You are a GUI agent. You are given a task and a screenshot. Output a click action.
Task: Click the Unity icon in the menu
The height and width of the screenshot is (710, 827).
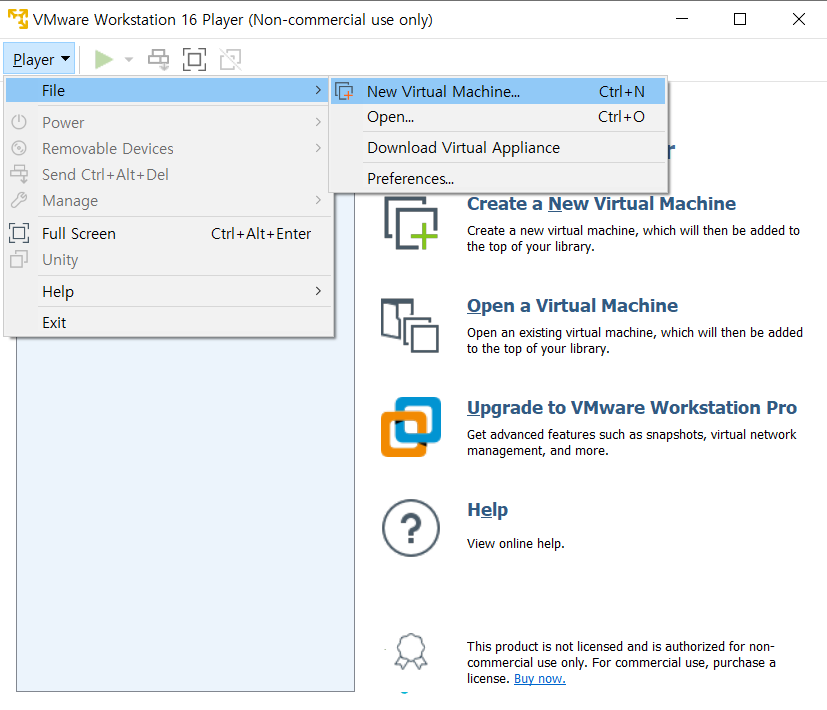click(x=19, y=259)
